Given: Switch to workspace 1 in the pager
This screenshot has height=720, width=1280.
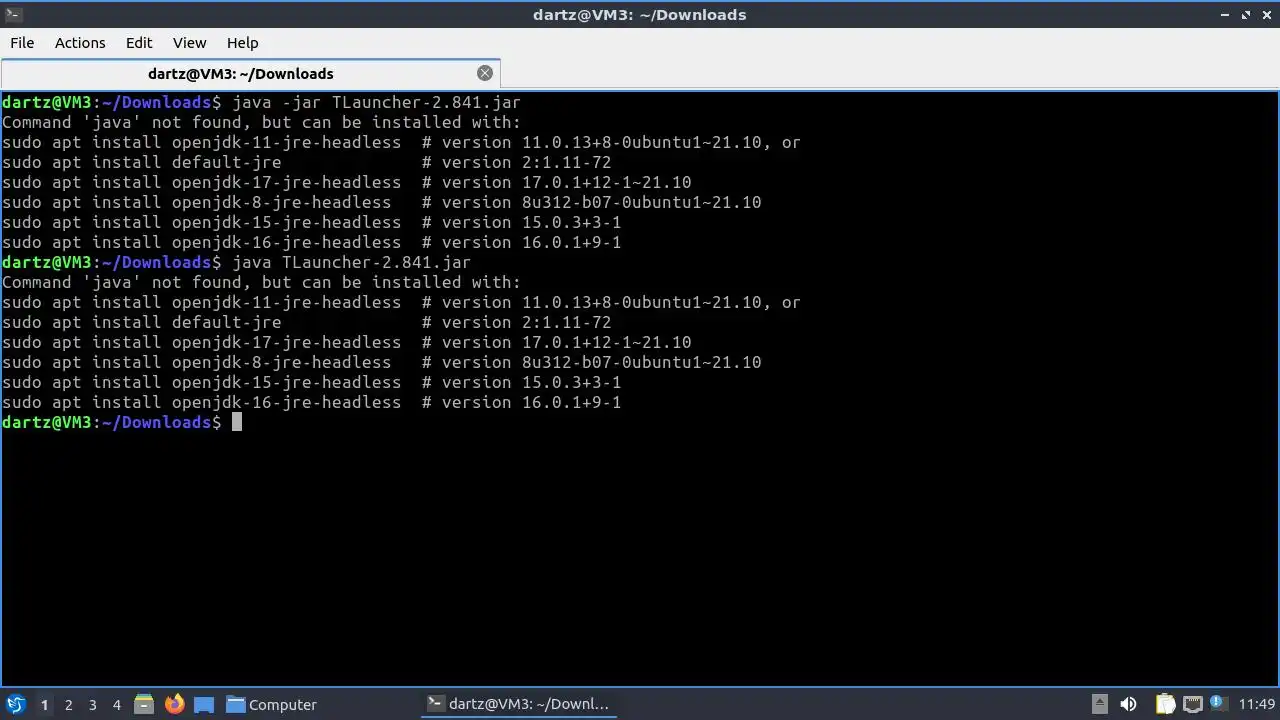Looking at the screenshot, I should coord(44,704).
